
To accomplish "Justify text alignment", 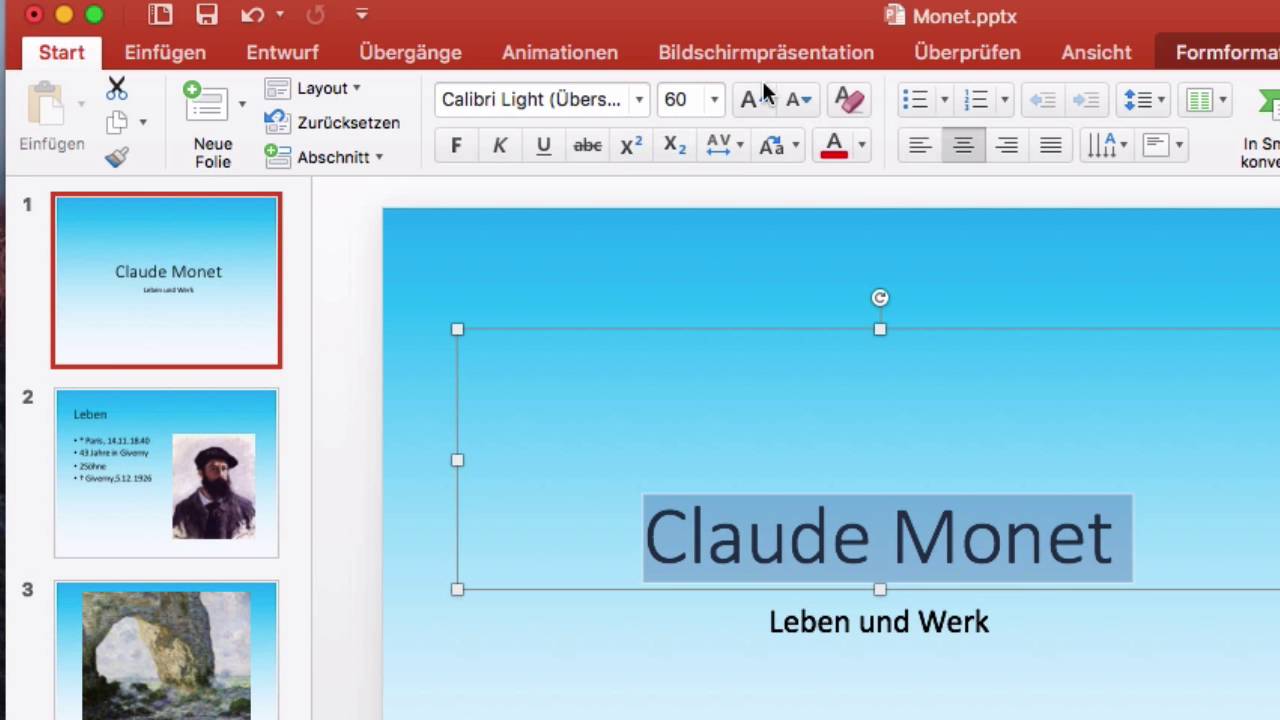I will point(1050,146).
